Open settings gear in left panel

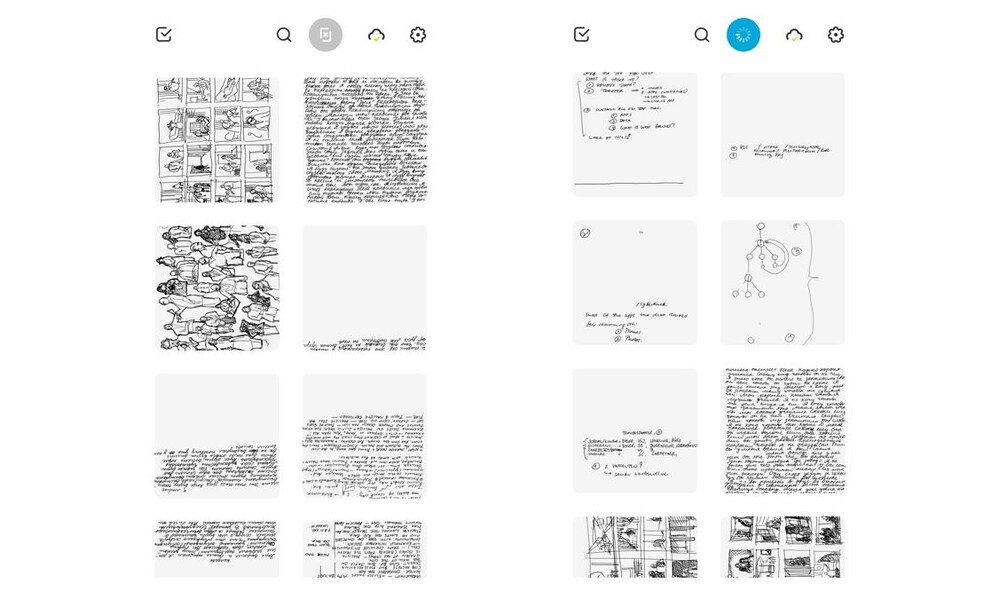pos(418,35)
